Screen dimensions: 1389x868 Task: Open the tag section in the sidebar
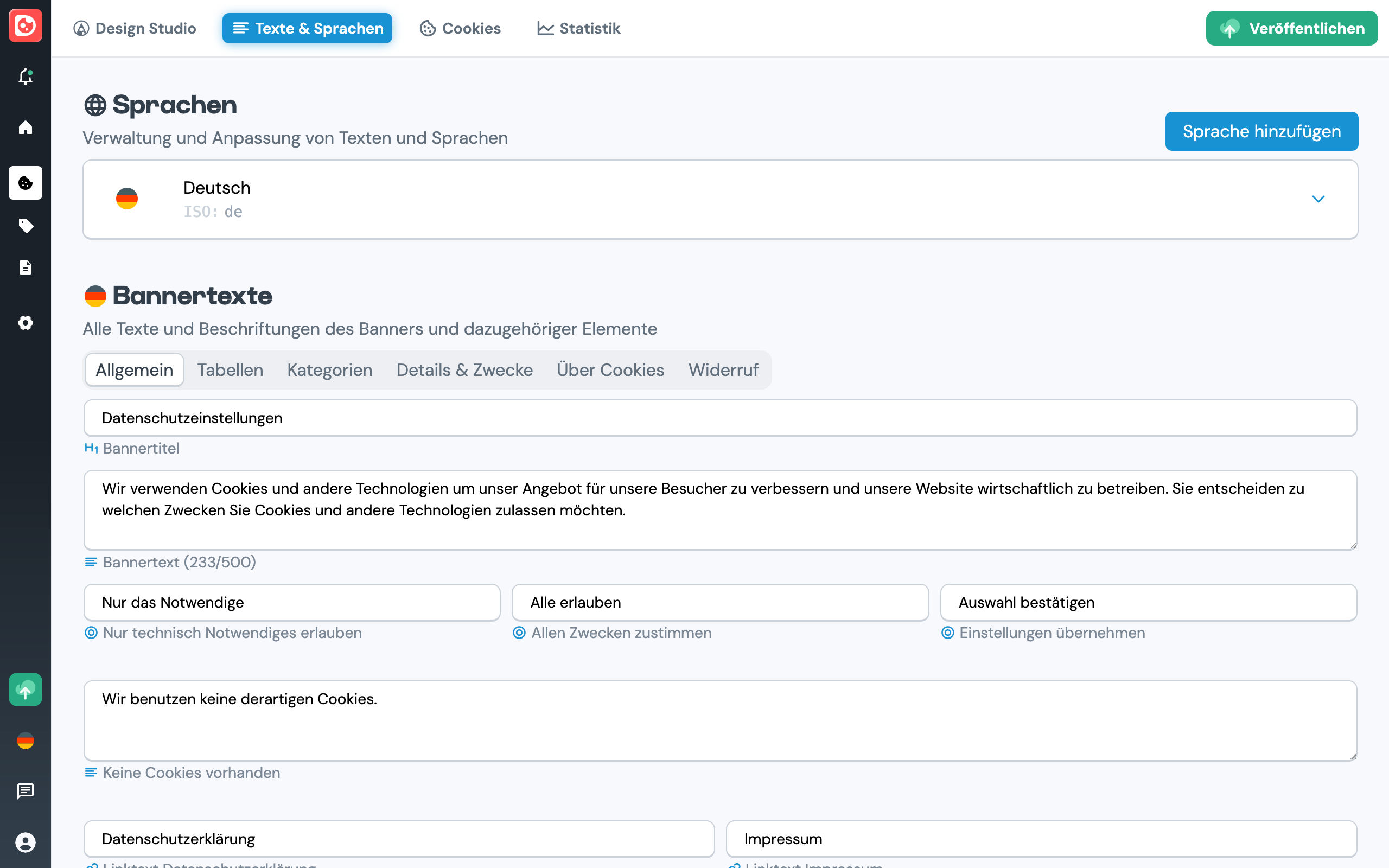point(26,226)
